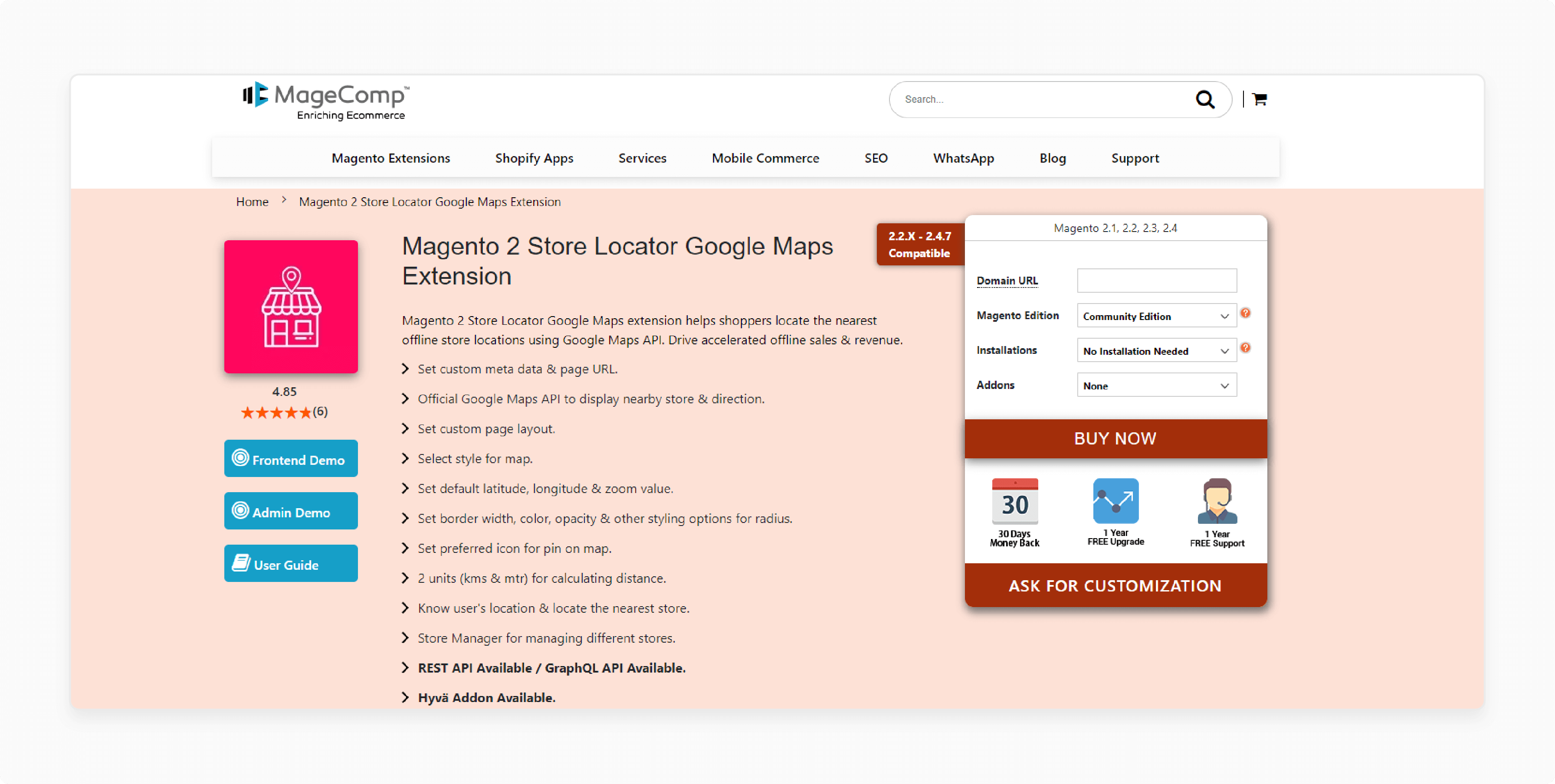Click 'Official Google Maps API' feature item
The width and height of the screenshot is (1555, 784).
pyautogui.click(x=591, y=399)
